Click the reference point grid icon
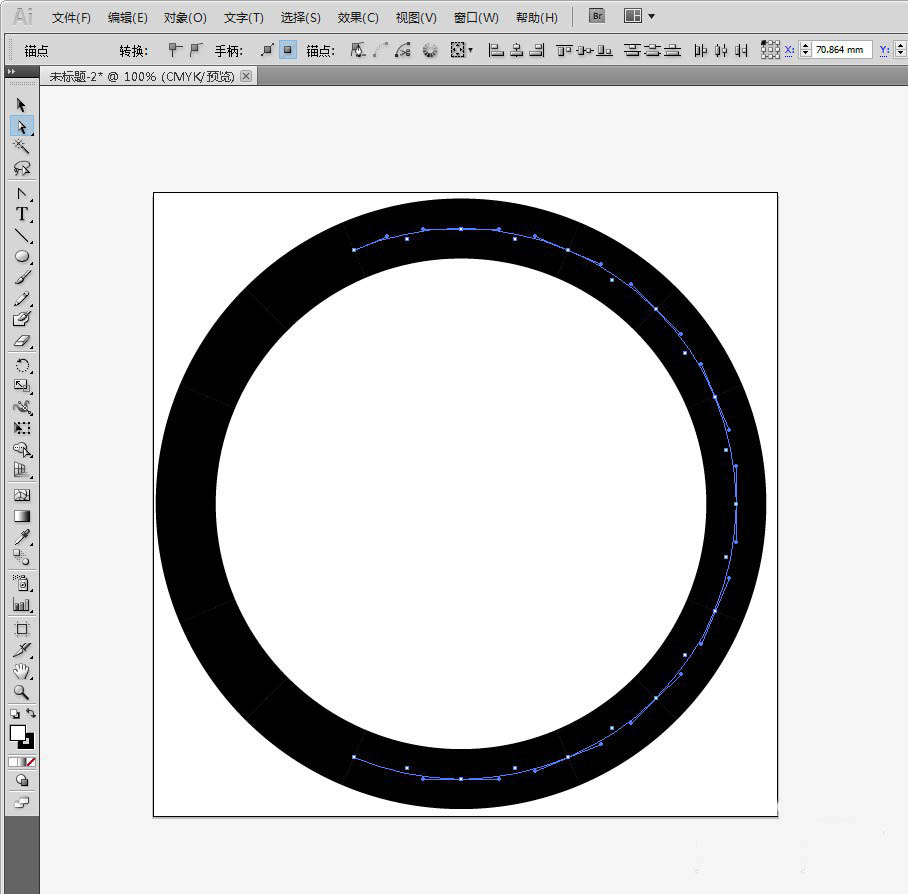908x894 pixels. click(770, 50)
